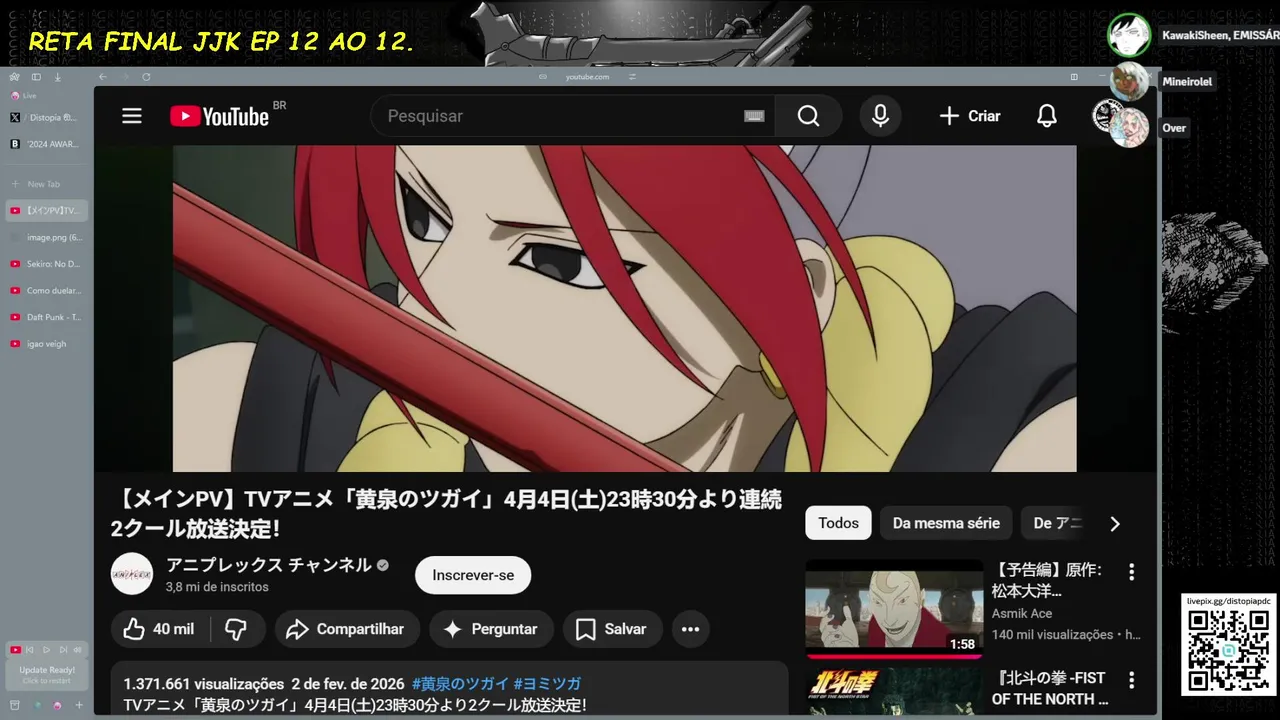The height and width of the screenshot is (720, 1280).
Task: Open options for Fist of the North Star video
Action: click(x=1131, y=680)
